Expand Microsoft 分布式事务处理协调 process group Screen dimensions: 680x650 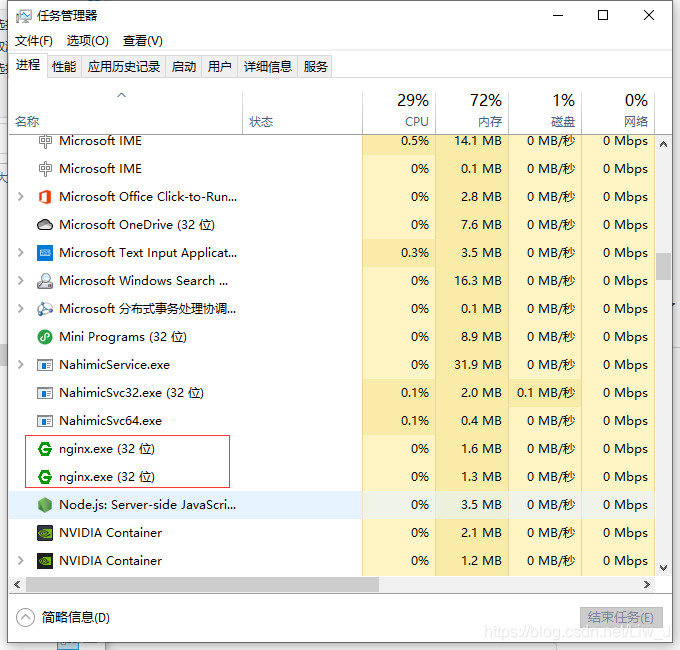[x=20, y=309]
